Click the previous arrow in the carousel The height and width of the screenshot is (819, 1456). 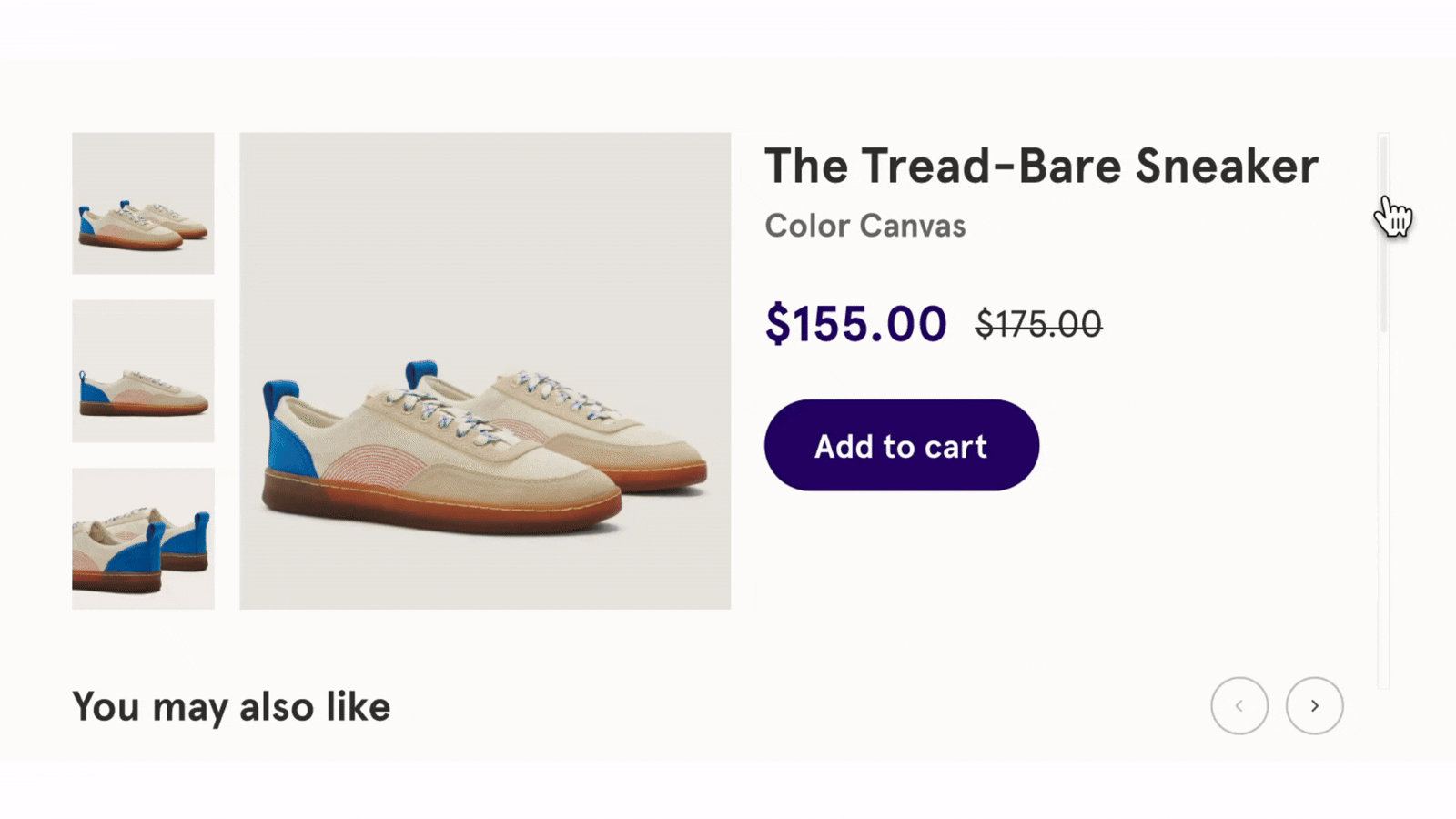point(1239,705)
